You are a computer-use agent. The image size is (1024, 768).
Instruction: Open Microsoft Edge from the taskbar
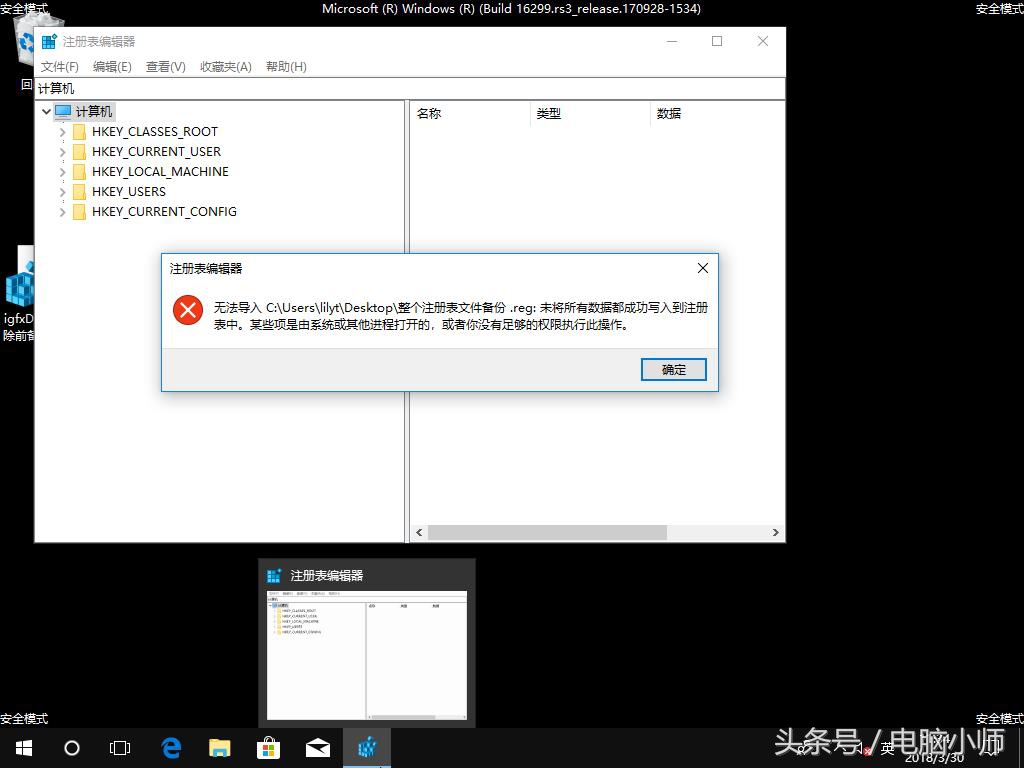170,747
